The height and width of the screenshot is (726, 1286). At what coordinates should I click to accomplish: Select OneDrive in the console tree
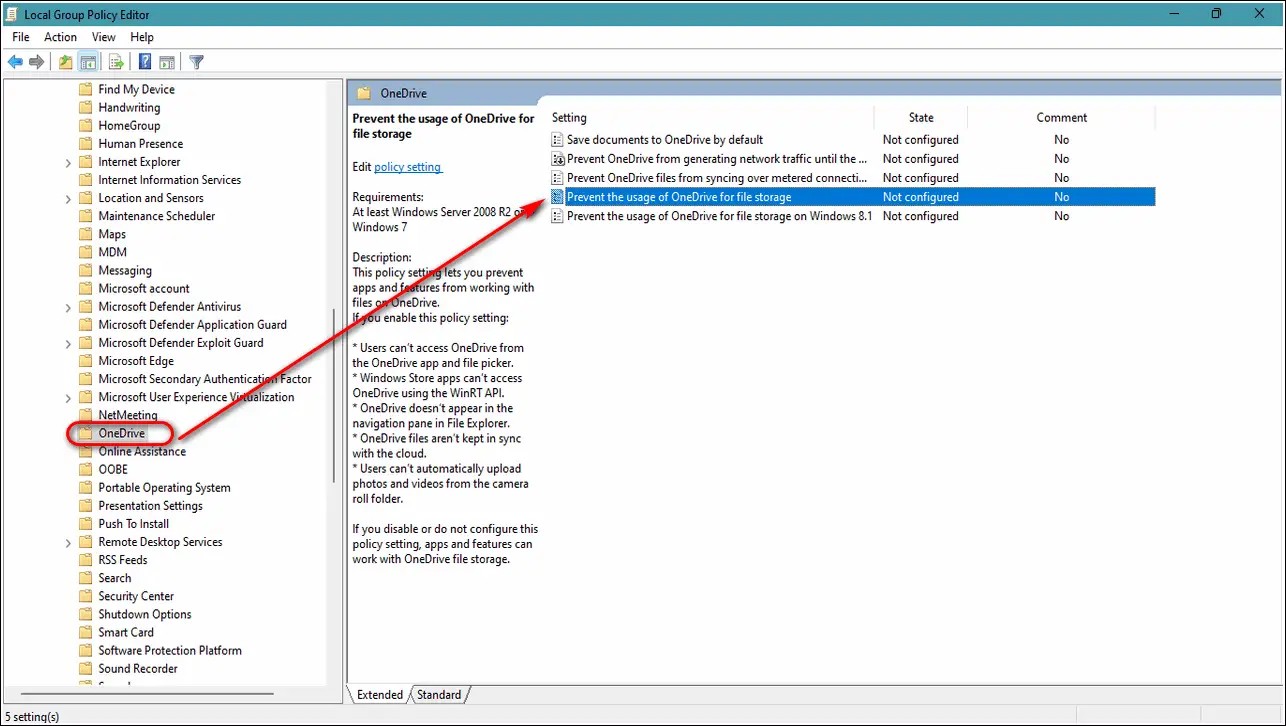121,433
